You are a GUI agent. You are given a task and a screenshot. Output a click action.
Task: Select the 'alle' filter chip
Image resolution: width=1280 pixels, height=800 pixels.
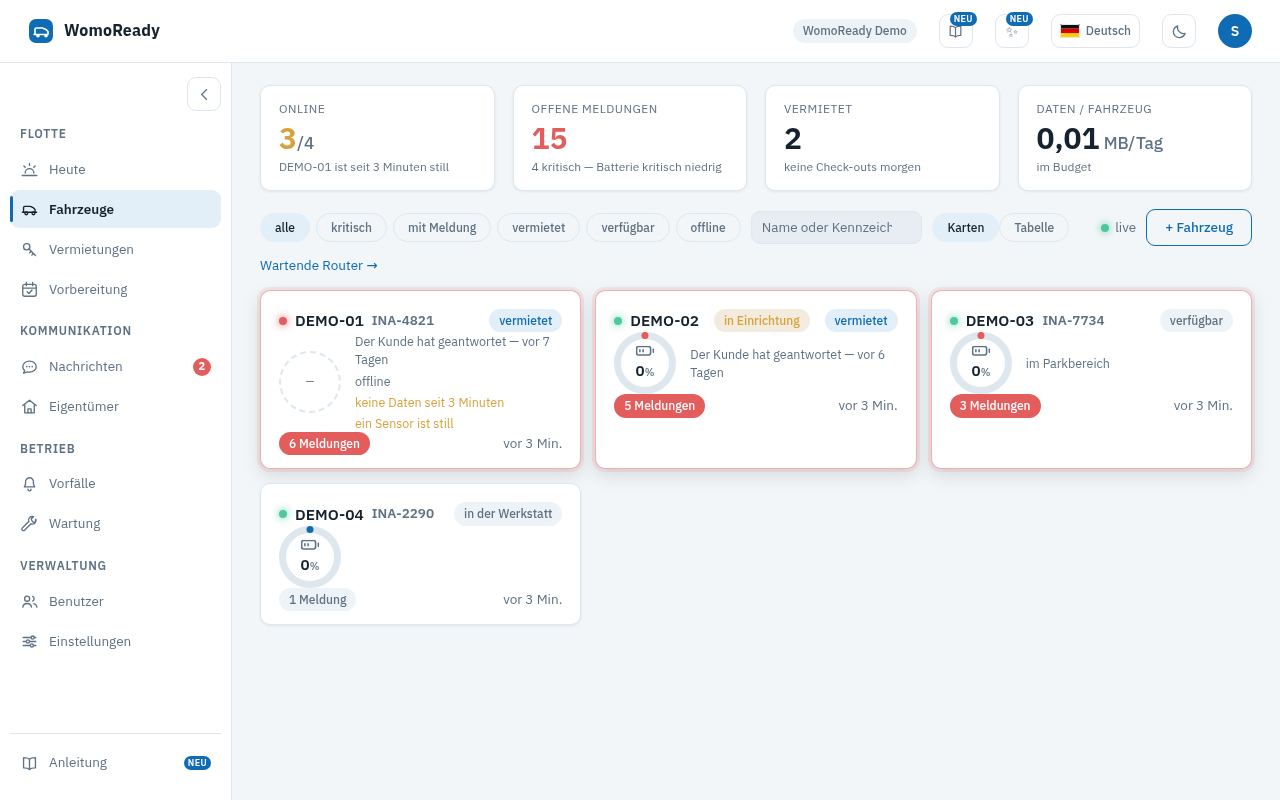point(285,228)
